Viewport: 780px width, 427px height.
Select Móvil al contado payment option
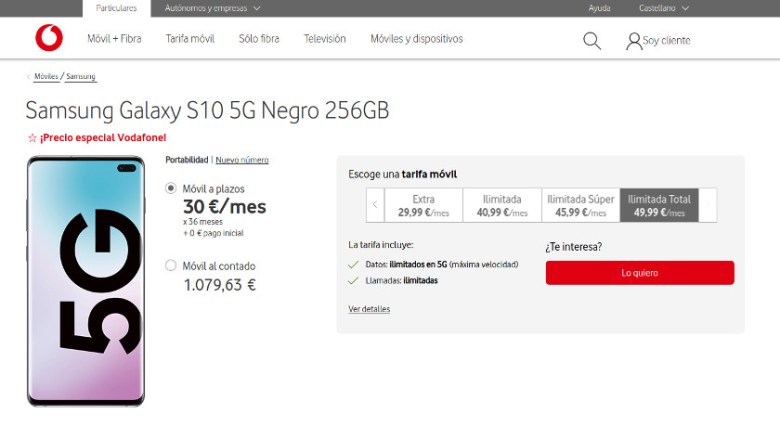(x=171, y=266)
